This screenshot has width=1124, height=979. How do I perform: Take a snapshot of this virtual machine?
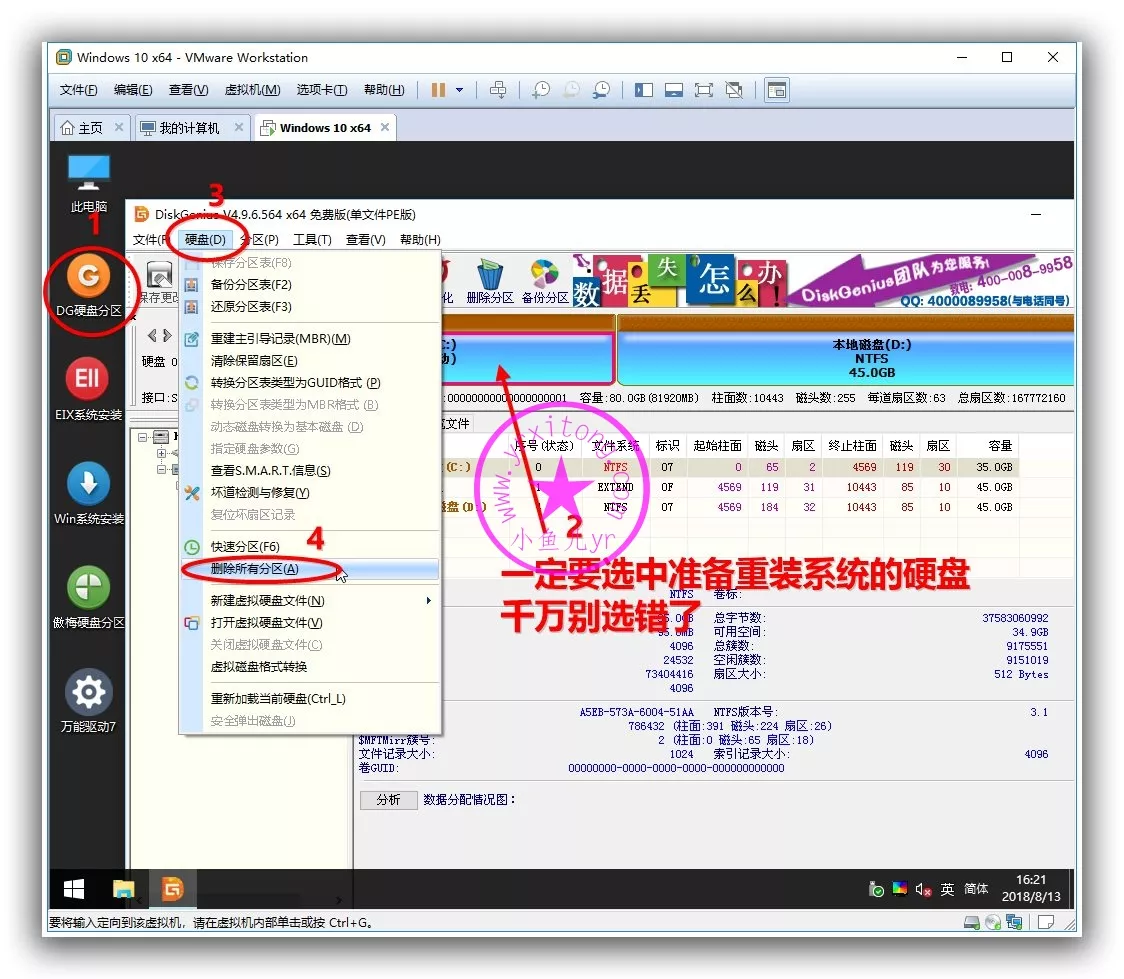[541, 90]
